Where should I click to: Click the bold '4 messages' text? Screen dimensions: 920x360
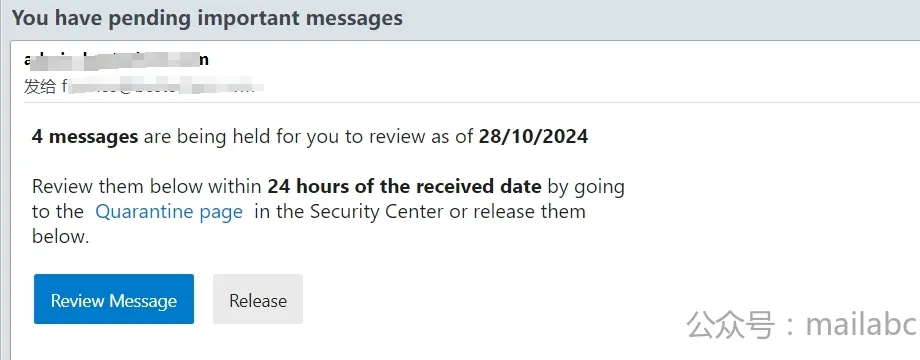pyautogui.click(x=85, y=137)
